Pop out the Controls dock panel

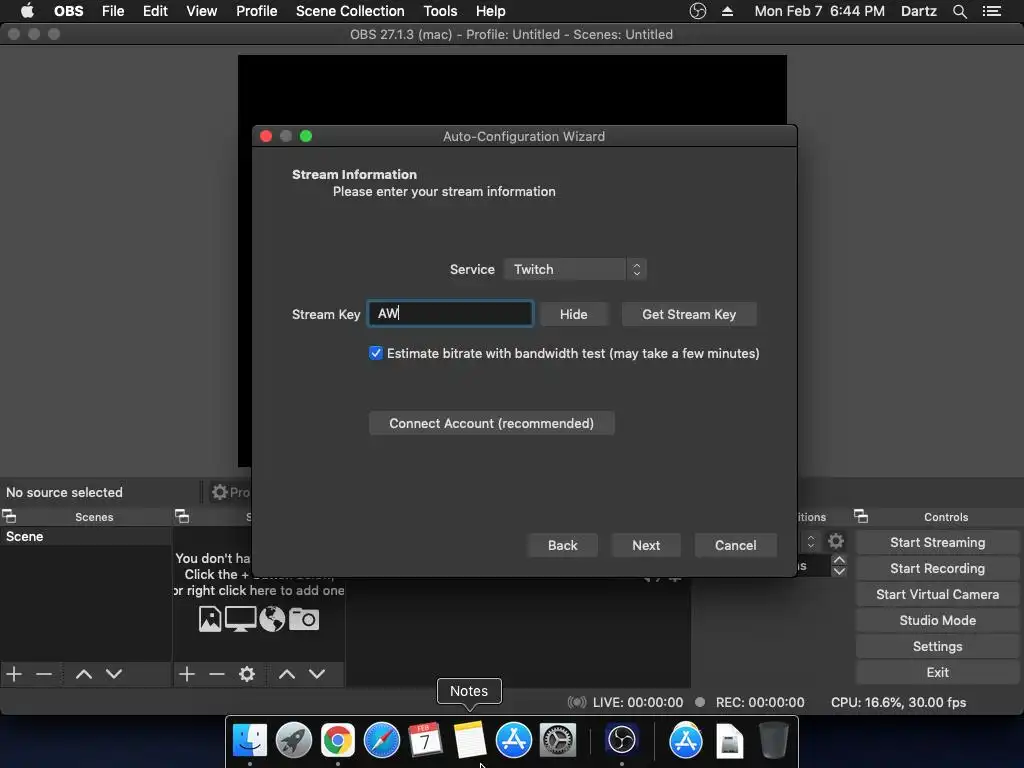[861, 516]
